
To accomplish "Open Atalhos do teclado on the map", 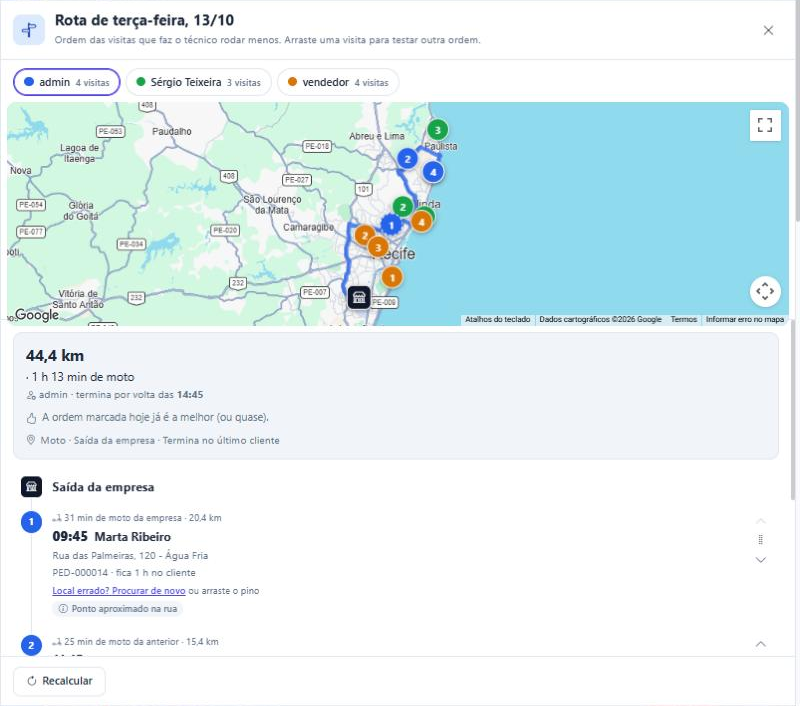I will tap(497, 319).
